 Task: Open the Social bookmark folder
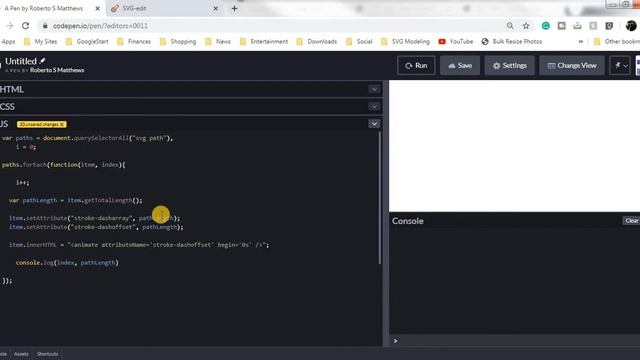[x=359, y=42]
